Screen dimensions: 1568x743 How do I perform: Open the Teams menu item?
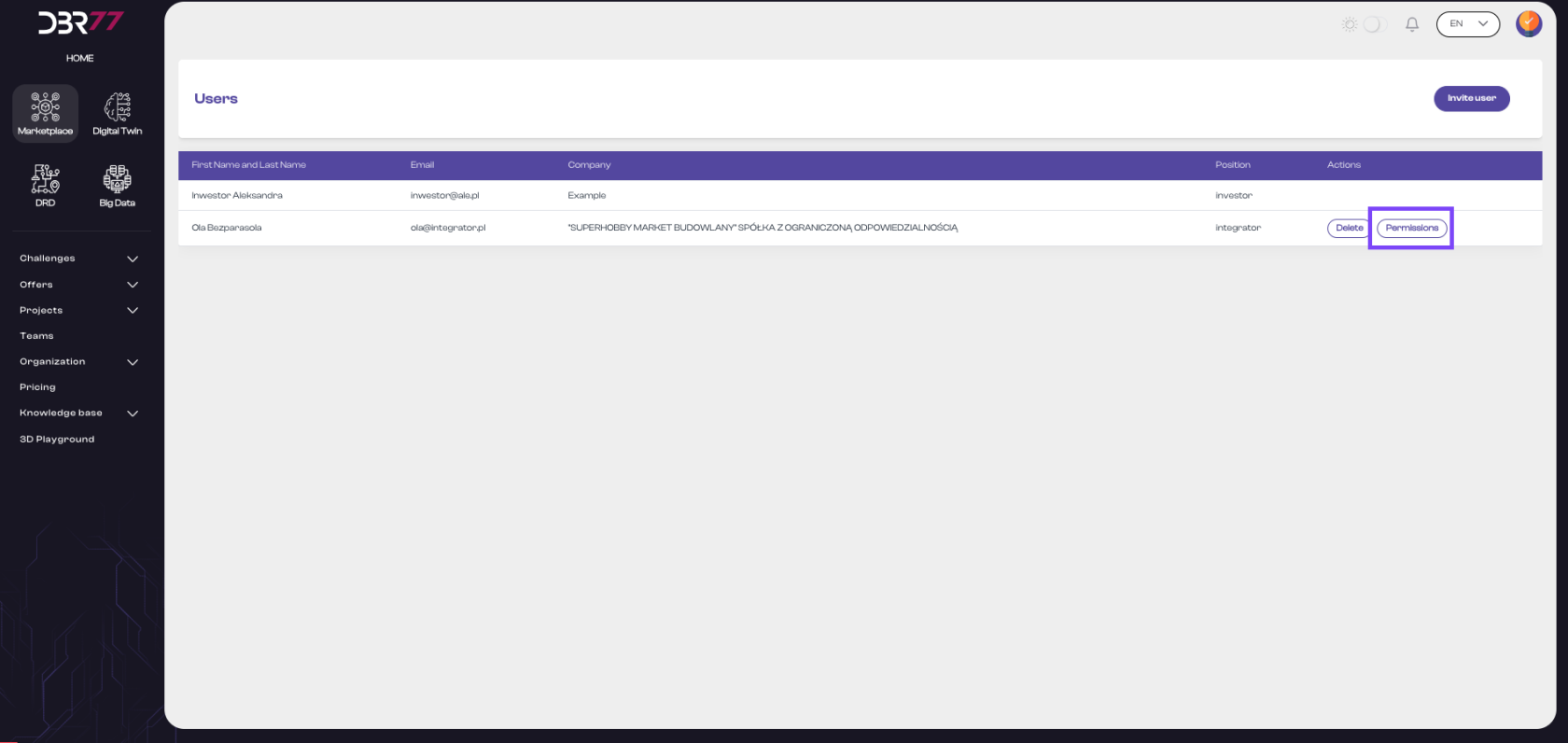click(x=36, y=336)
